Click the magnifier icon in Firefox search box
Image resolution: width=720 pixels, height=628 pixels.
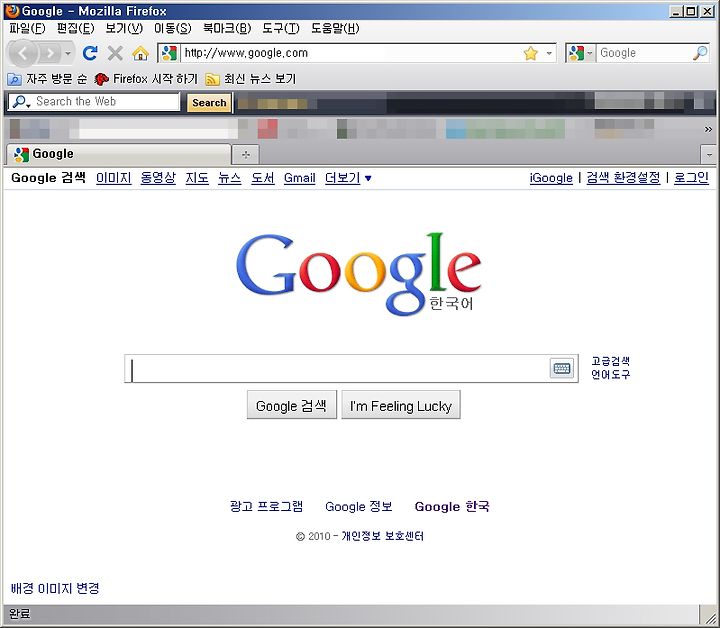coord(700,53)
